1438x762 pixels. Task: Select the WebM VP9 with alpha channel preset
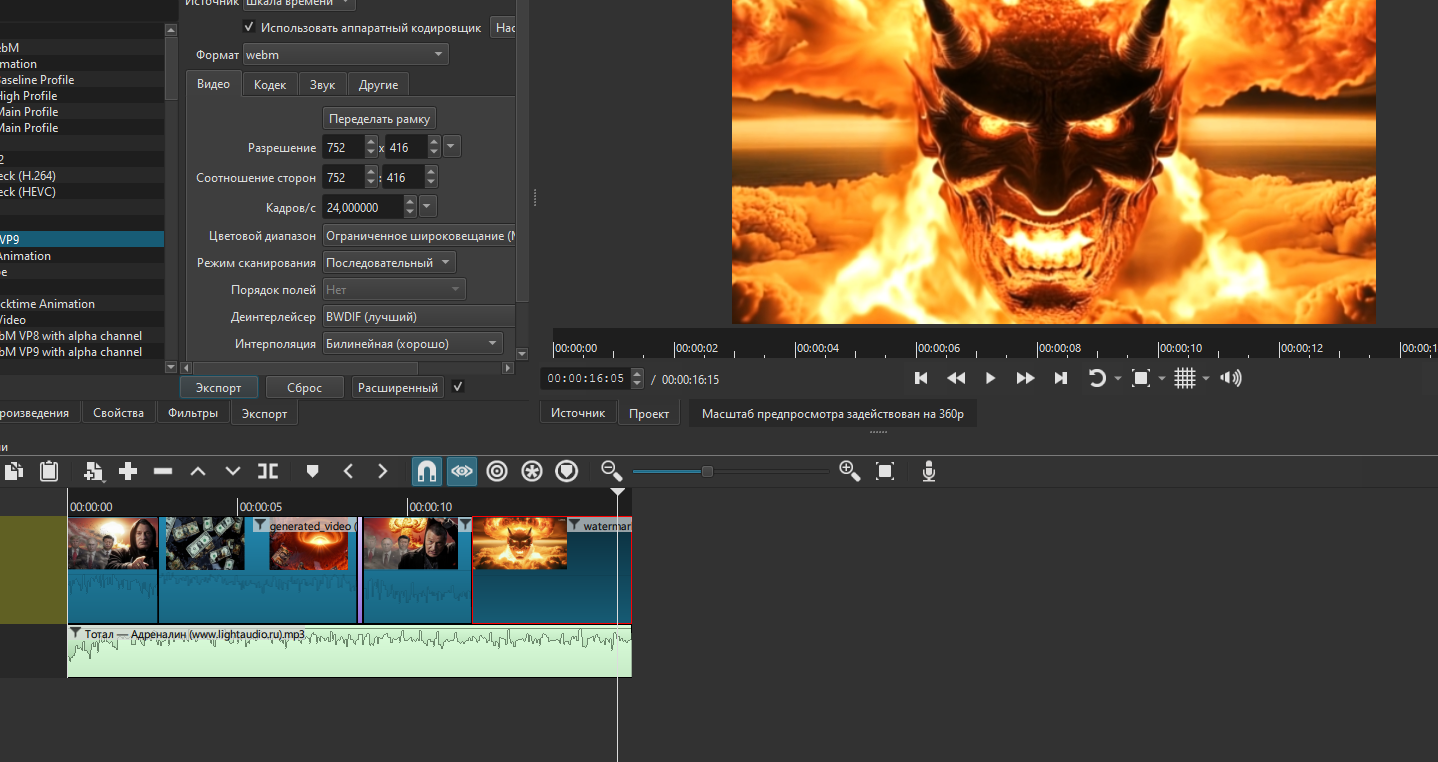click(82, 352)
